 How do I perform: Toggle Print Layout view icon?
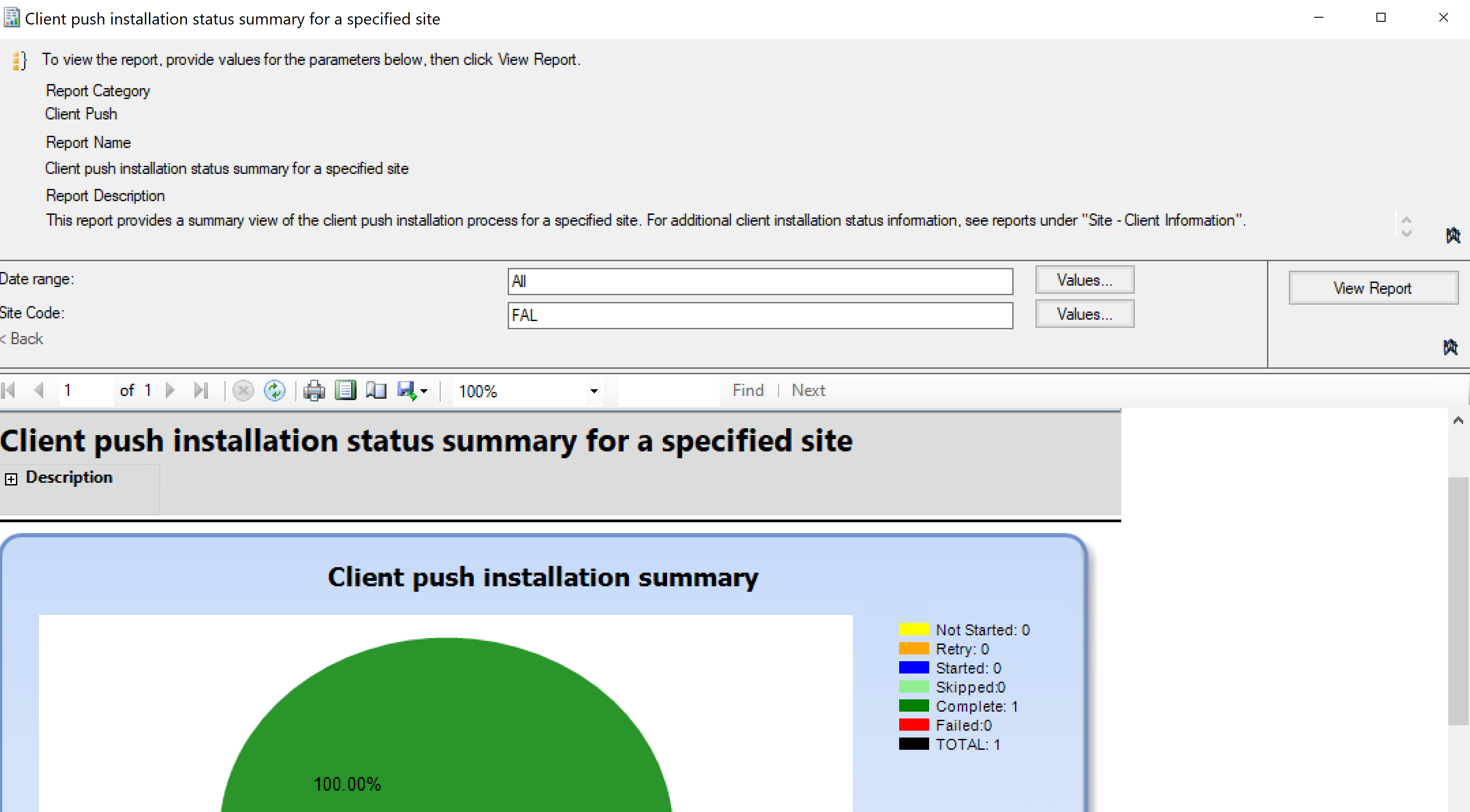[x=345, y=391]
